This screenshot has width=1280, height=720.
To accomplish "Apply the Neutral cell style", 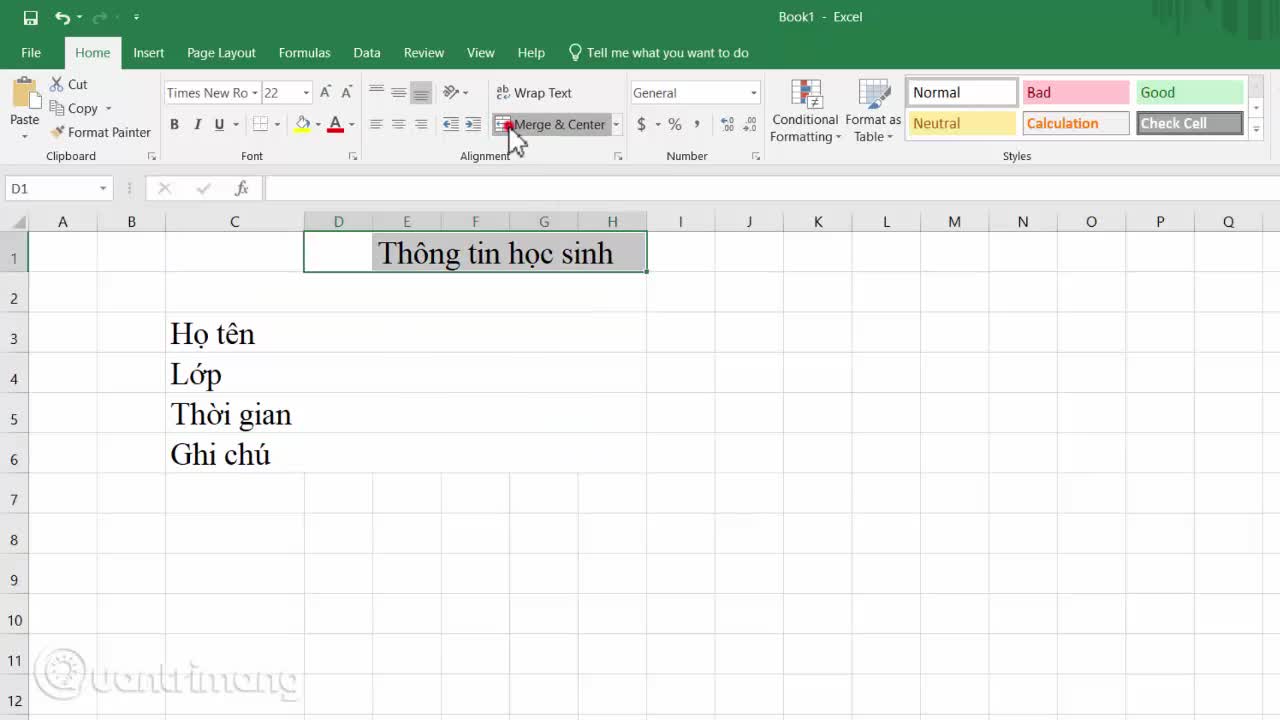I will point(962,123).
